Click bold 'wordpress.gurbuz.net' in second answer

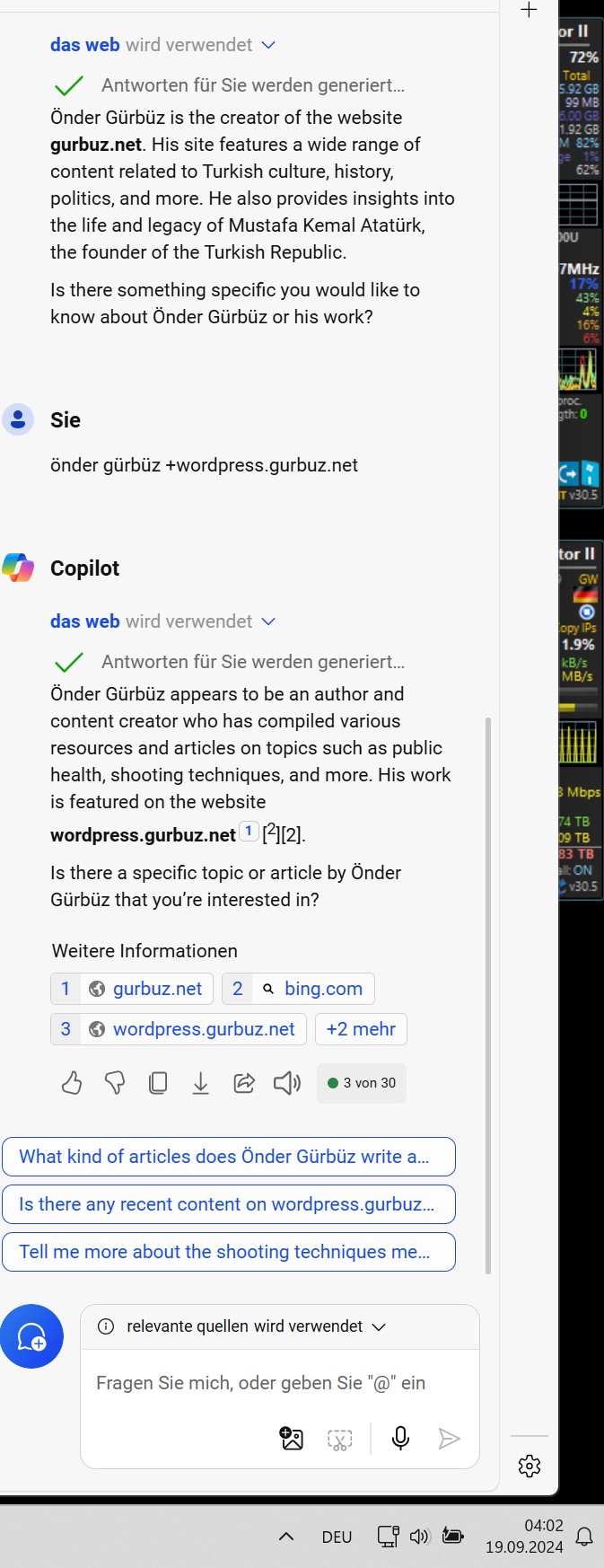pyautogui.click(x=143, y=835)
